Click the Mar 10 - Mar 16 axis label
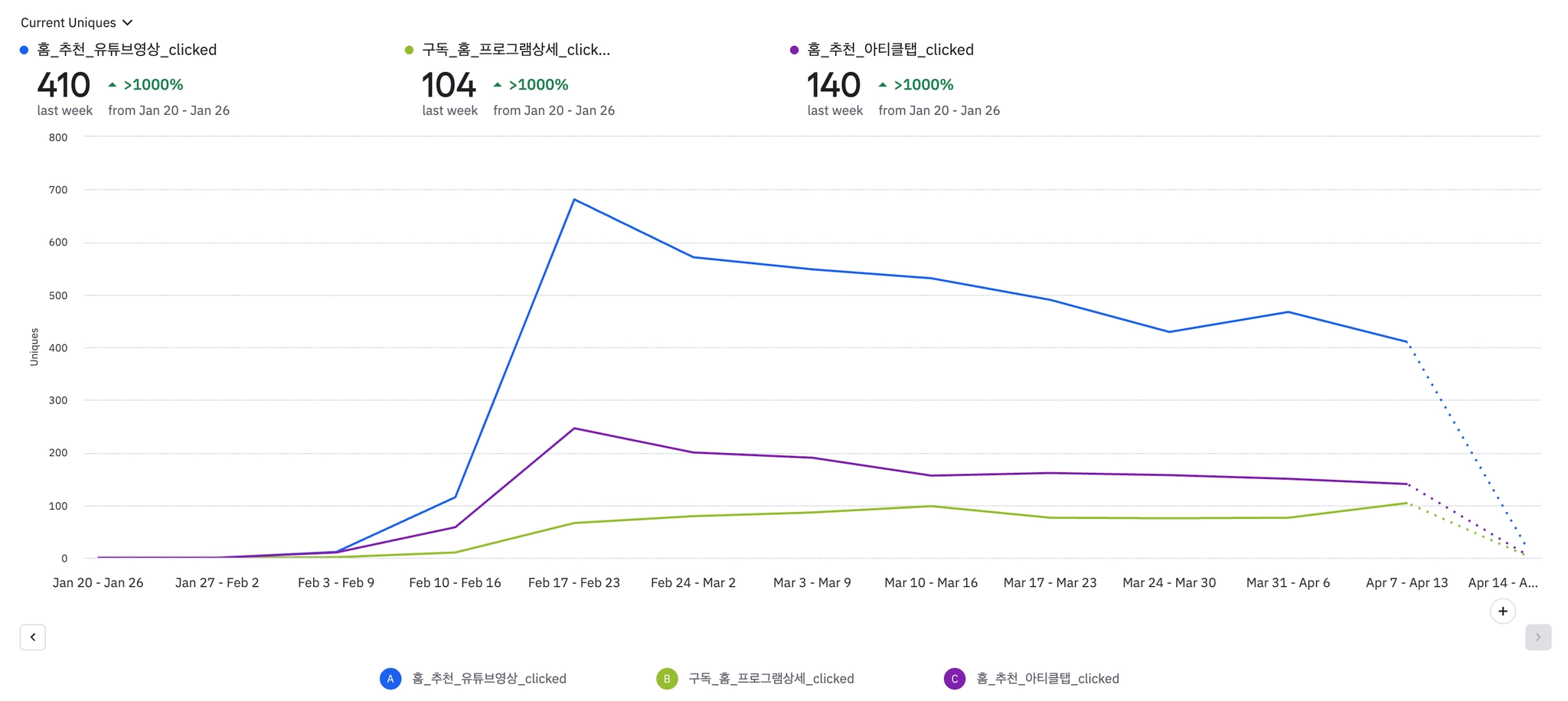This screenshot has height=701, width=1568. [x=931, y=583]
